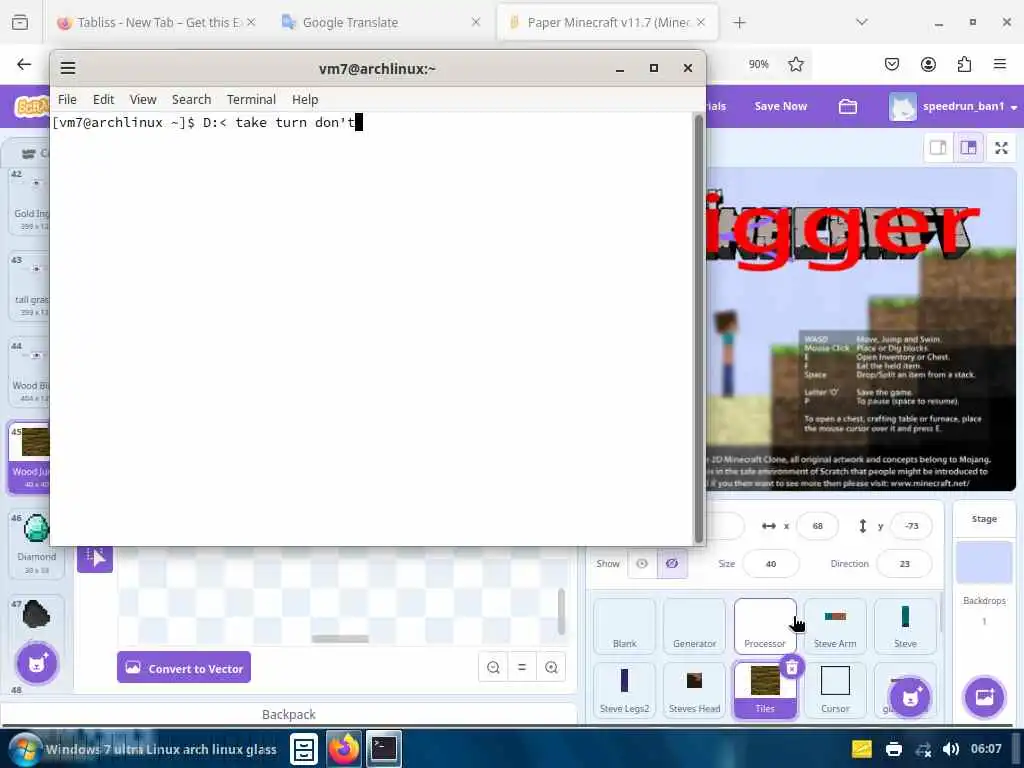The width and height of the screenshot is (1024, 768).
Task: Edit the sprite Size field
Action: click(x=771, y=564)
